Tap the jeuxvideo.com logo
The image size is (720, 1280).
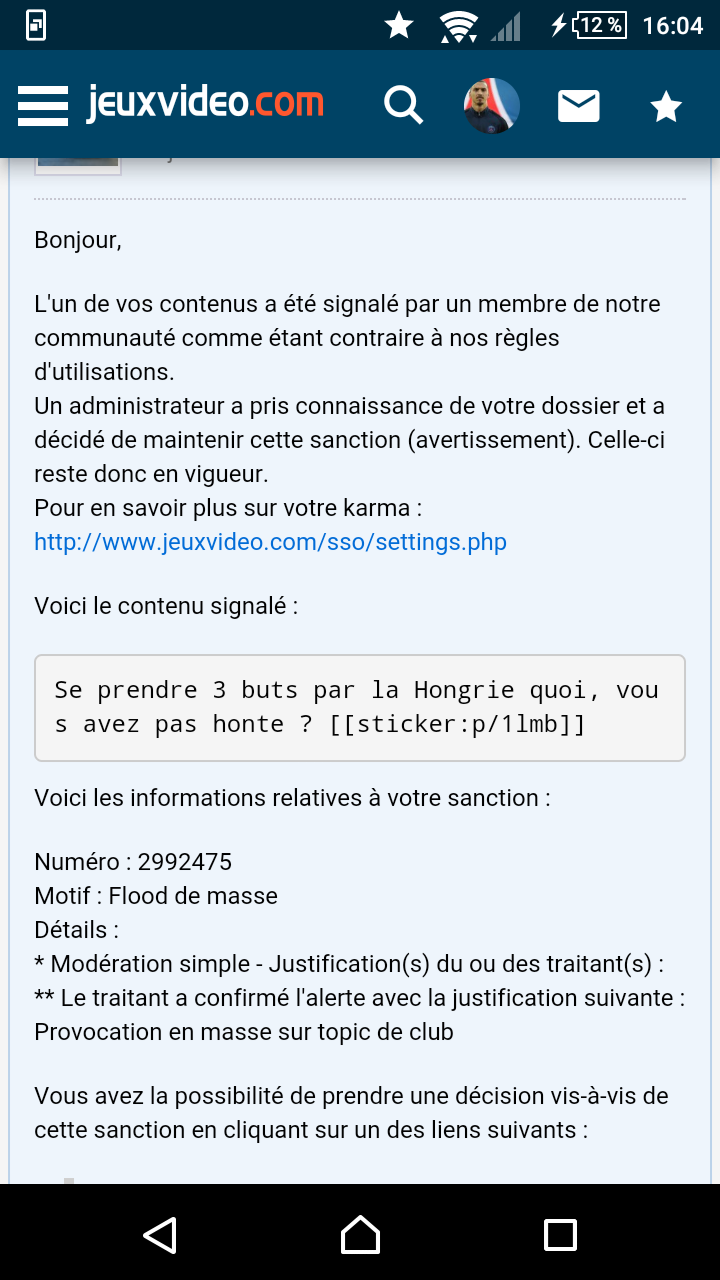point(205,103)
